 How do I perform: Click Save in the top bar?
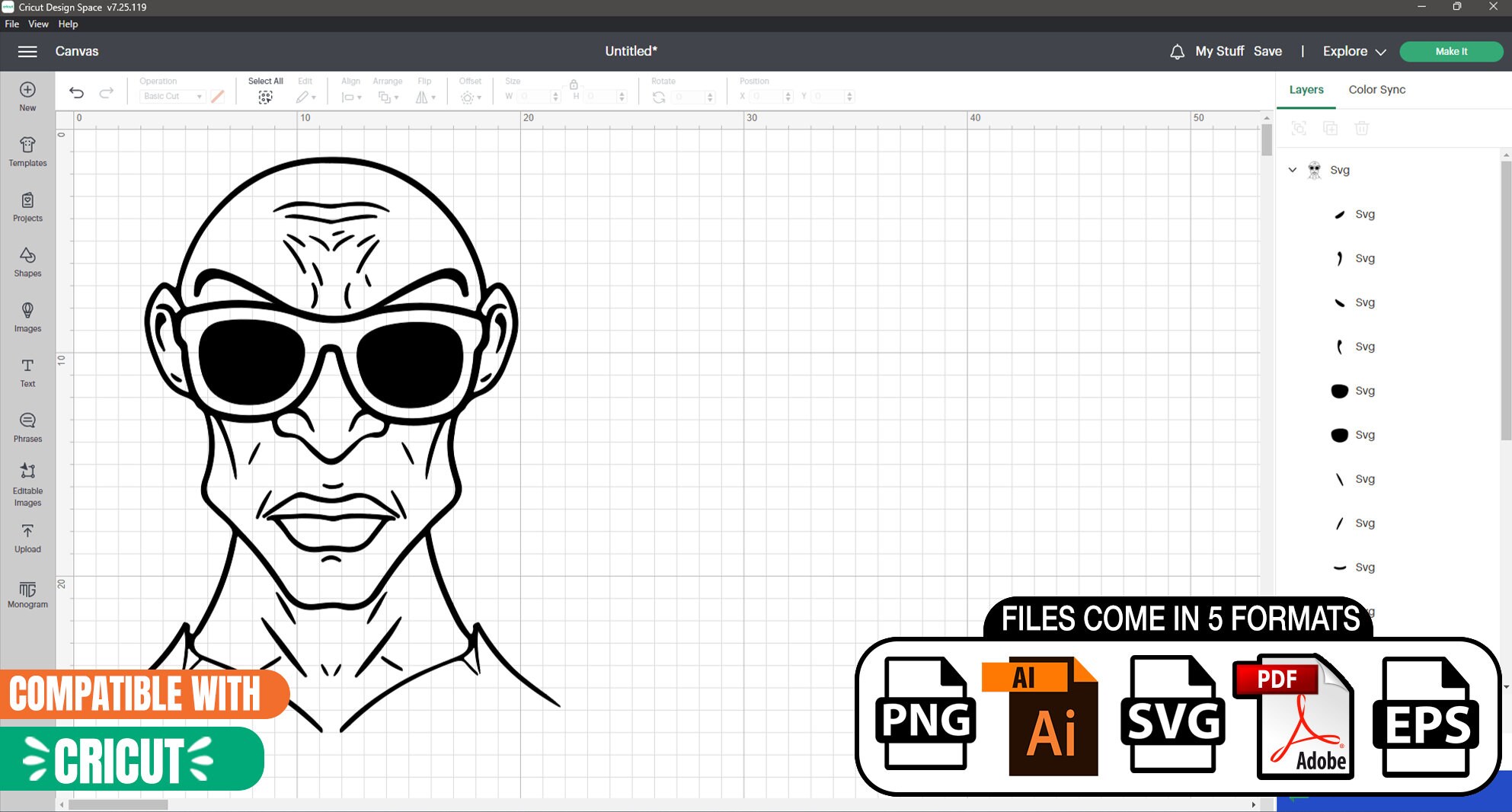point(1267,51)
